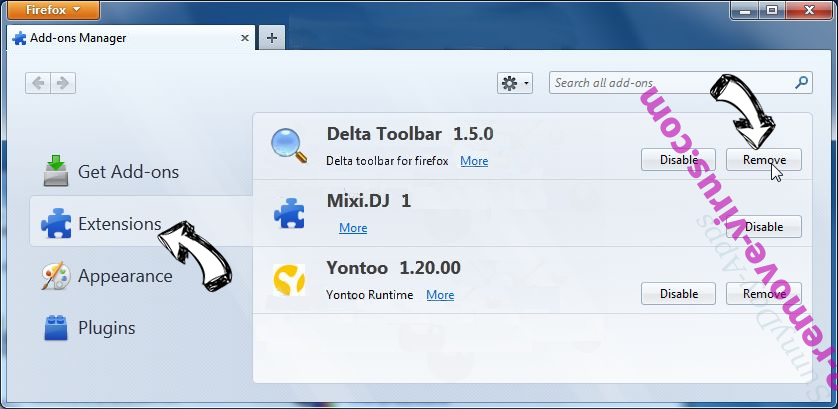Expand the gear tools dropdown menu

pos(514,84)
